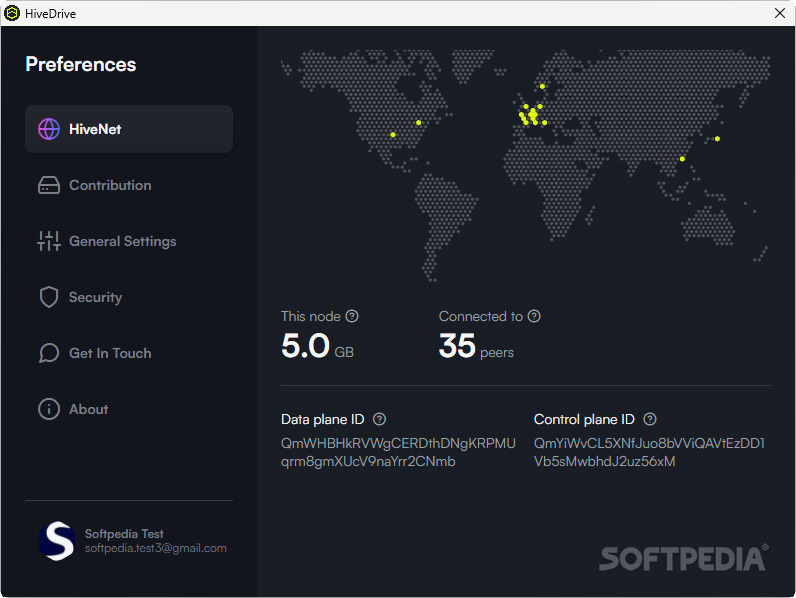The image size is (796, 598).
Task: Click the 35 peers count
Action: tap(476, 346)
